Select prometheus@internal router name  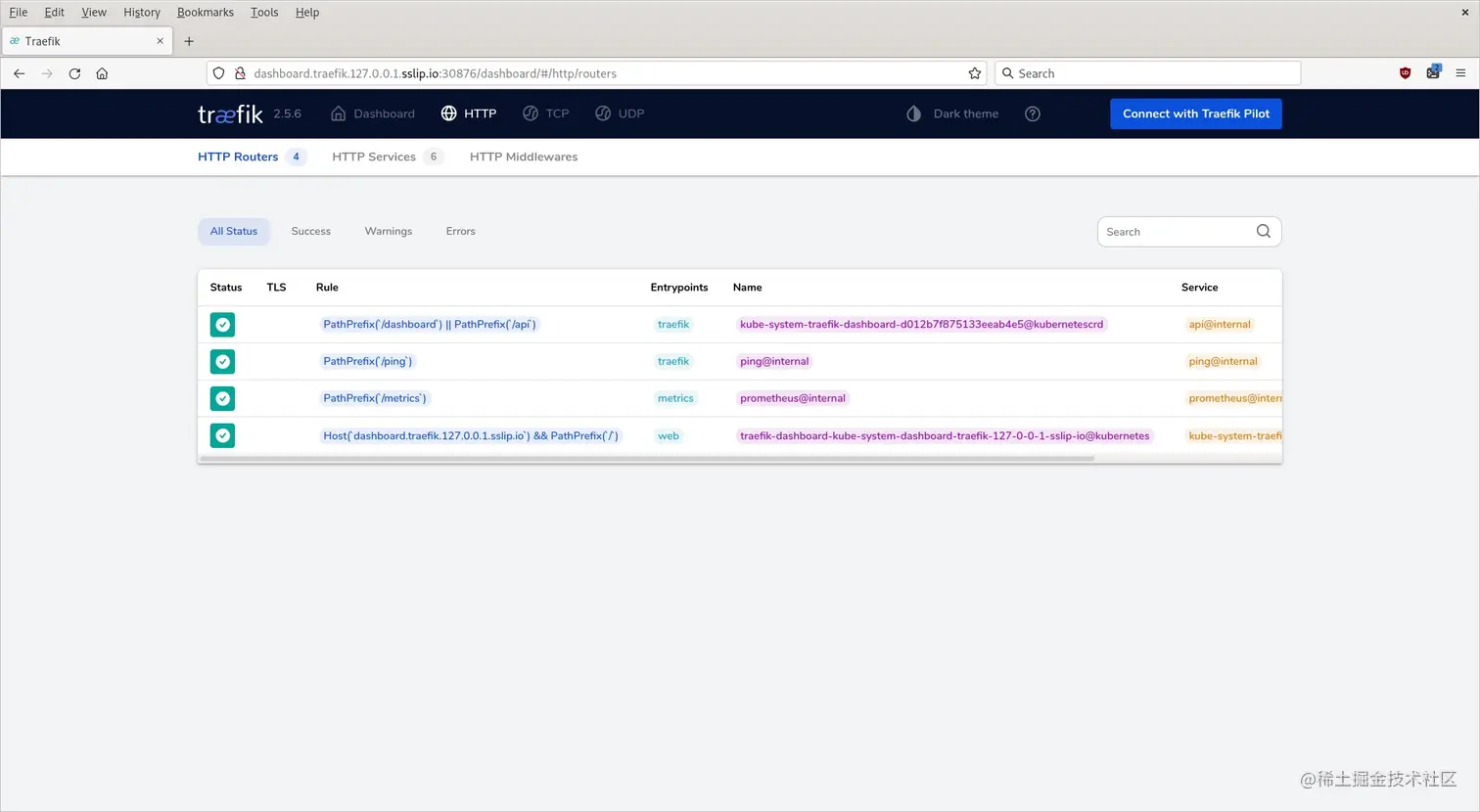[793, 399]
